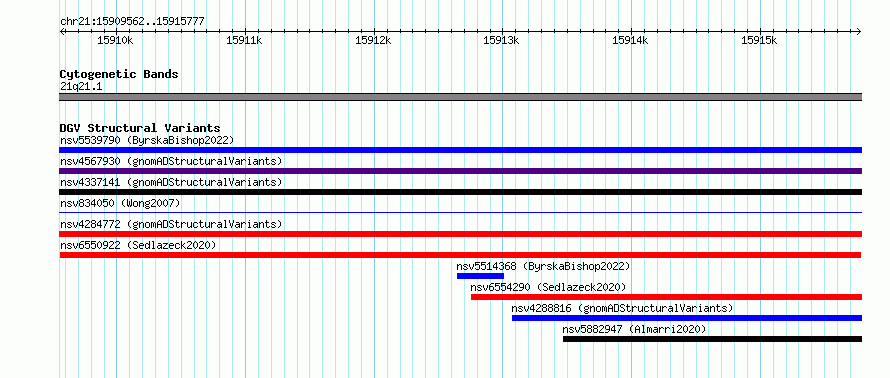Open the nsv5539790 (ByrskaBishop2022) label

coord(147,140)
